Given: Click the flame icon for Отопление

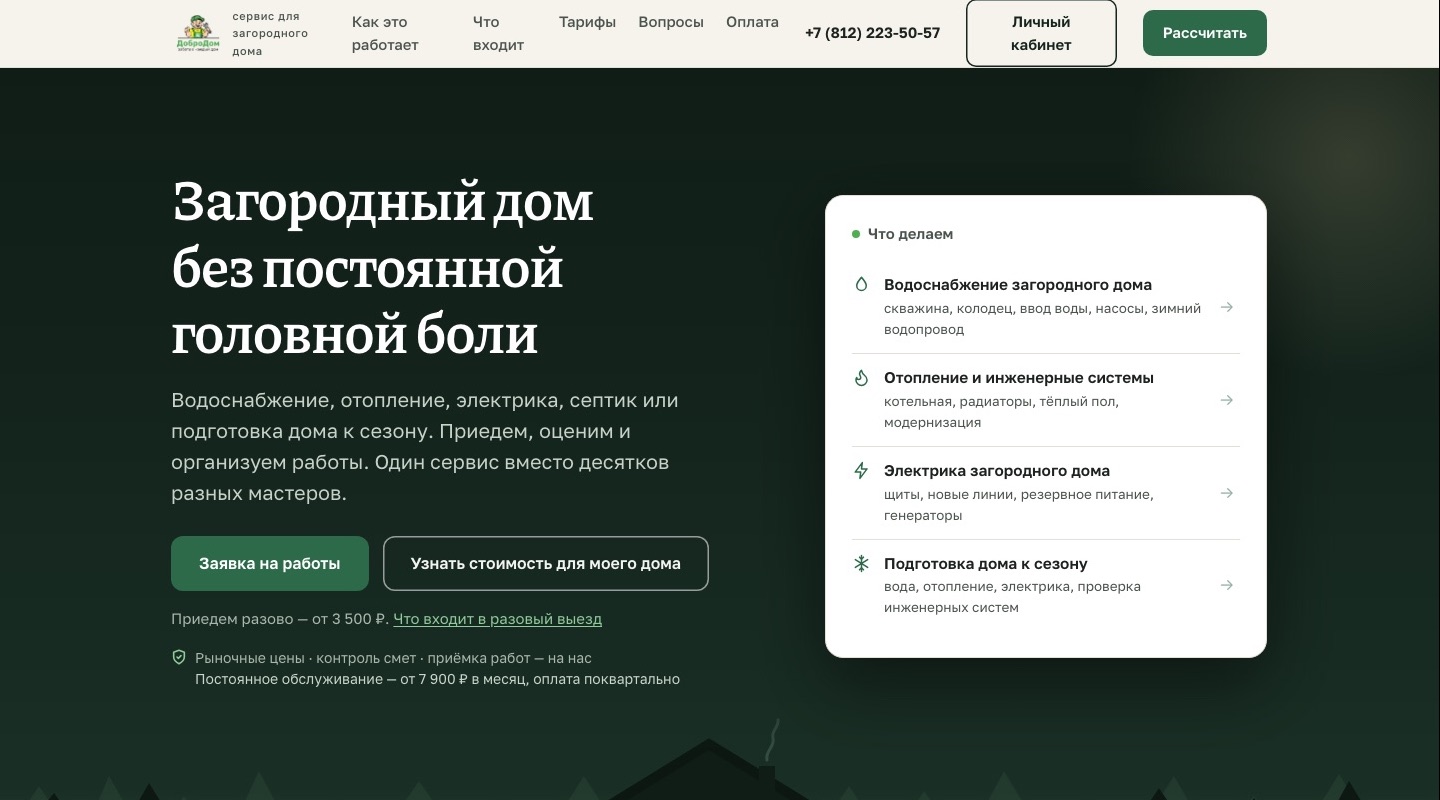Looking at the screenshot, I should point(861,377).
